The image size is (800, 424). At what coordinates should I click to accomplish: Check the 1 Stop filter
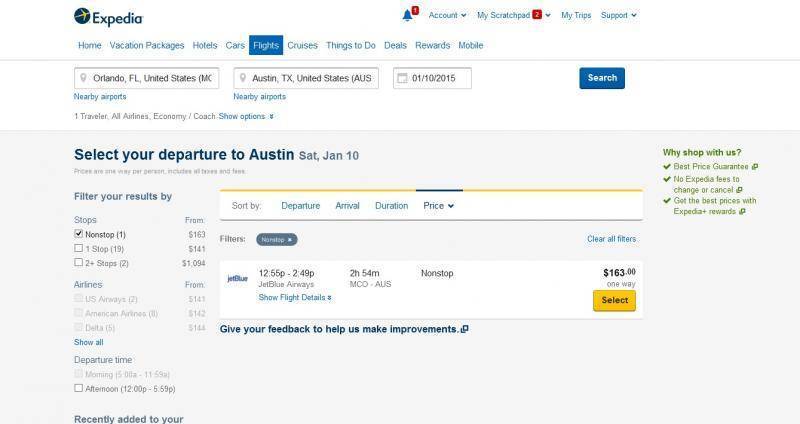[79, 248]
